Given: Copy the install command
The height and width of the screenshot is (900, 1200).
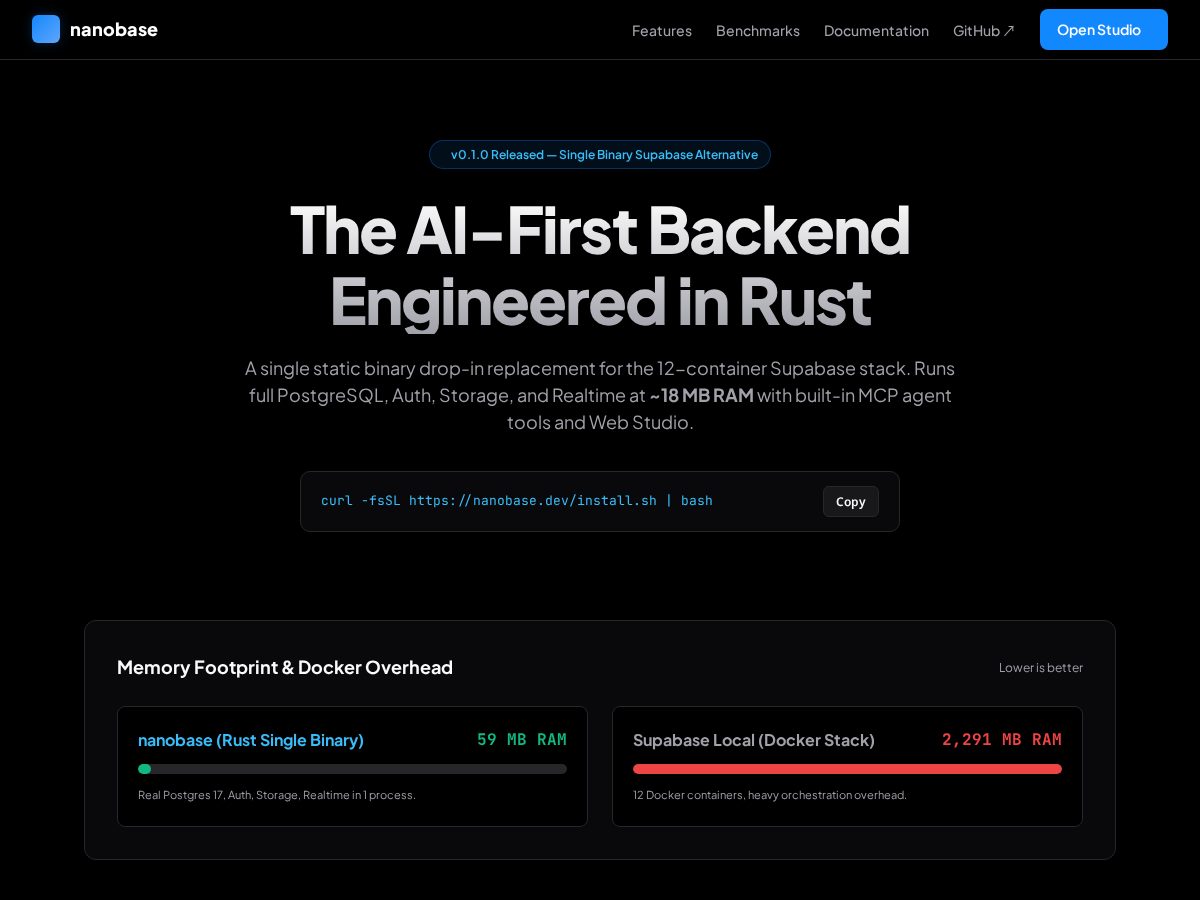Looking at the screenshot, I should (851, 502).
